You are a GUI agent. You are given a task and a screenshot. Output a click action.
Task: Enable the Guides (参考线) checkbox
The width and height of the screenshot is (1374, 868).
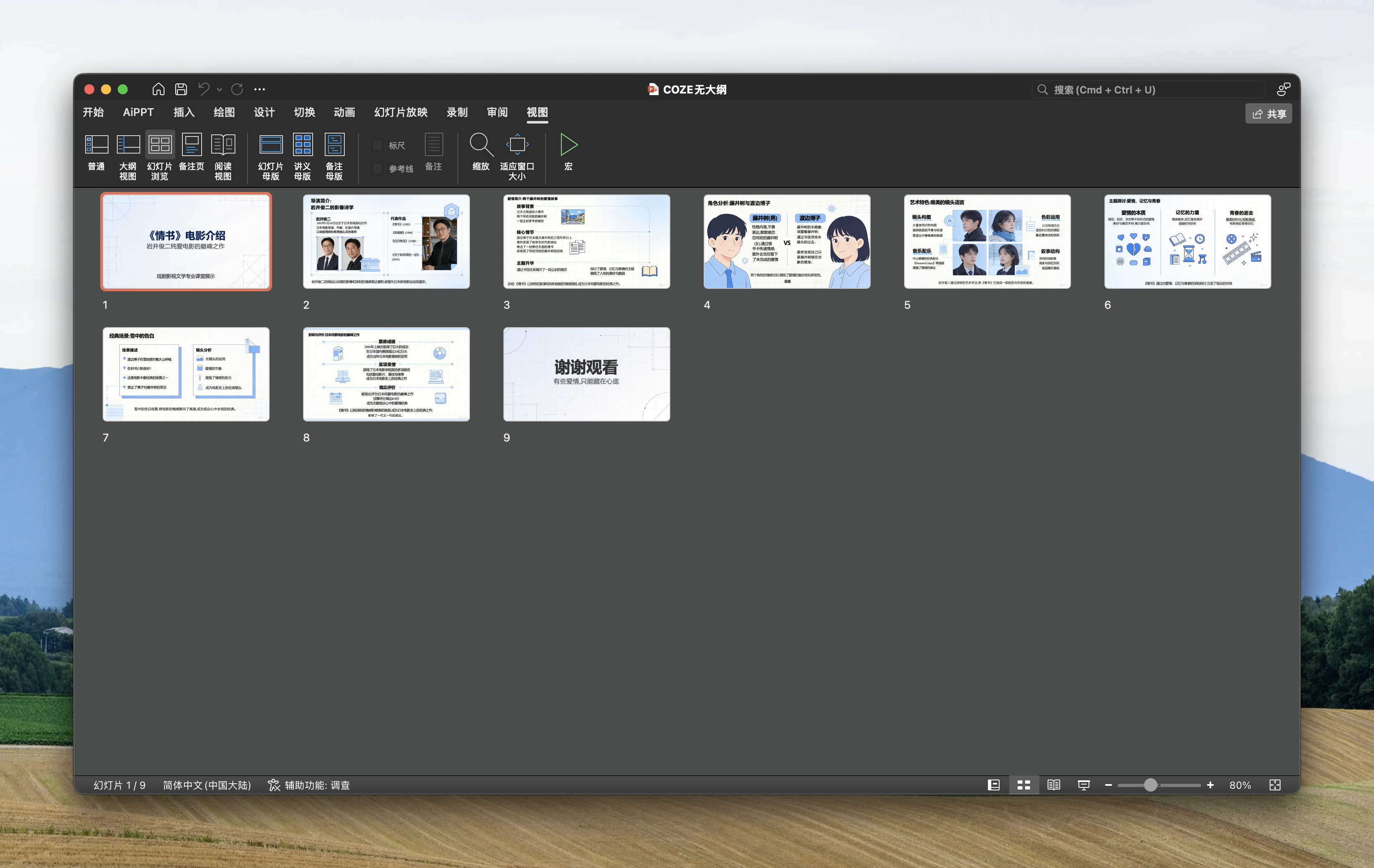click(x=377, y=169)
